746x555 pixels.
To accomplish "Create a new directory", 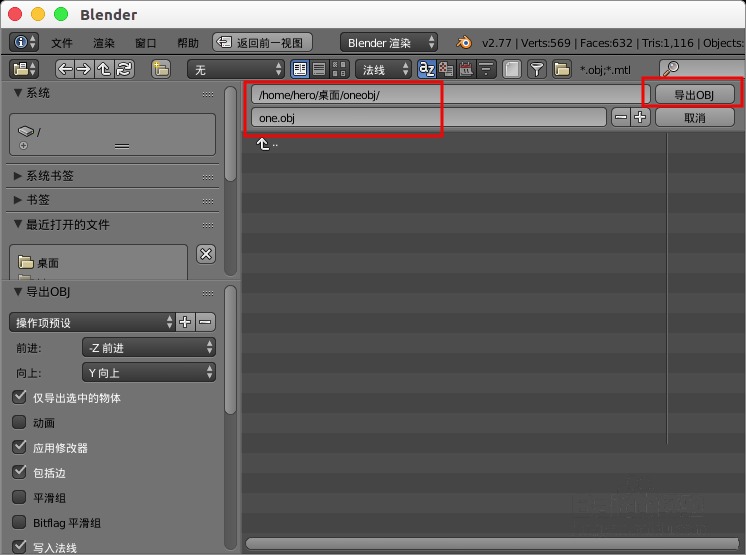I will click(x=161, y=69).
